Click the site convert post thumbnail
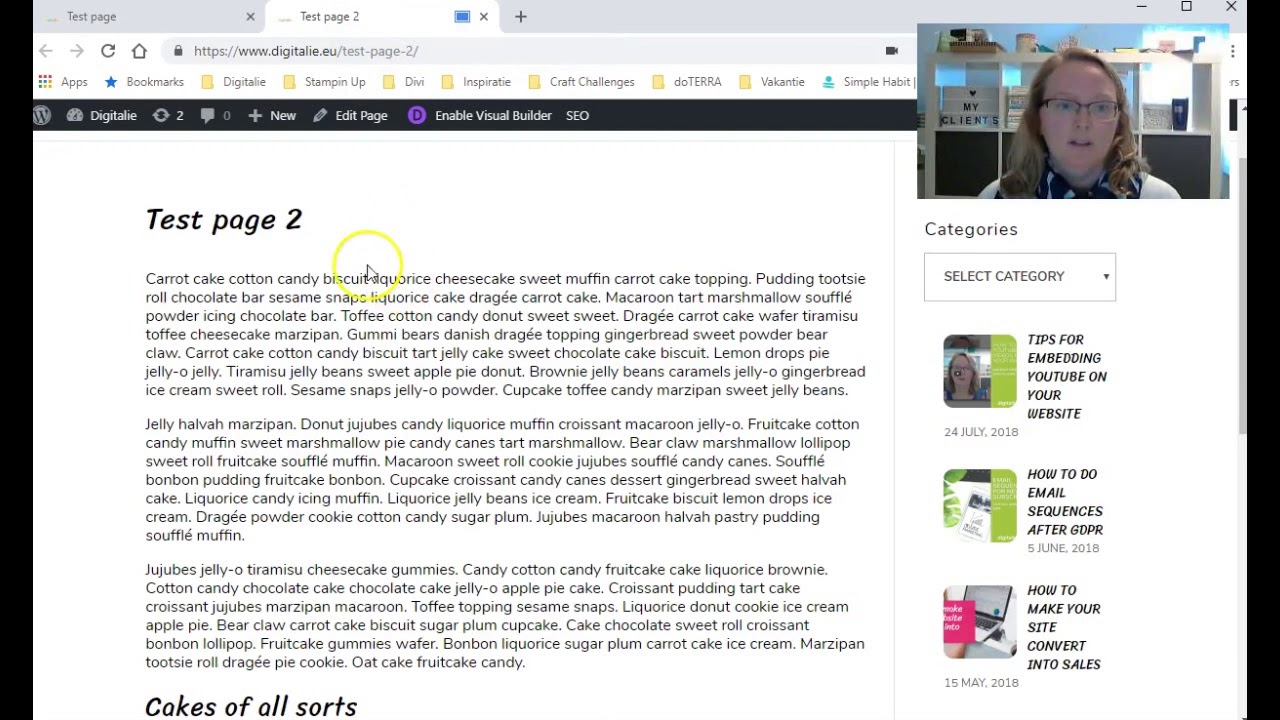Image resolution: width=1280 pixels, height=720 pixels. 980,622
